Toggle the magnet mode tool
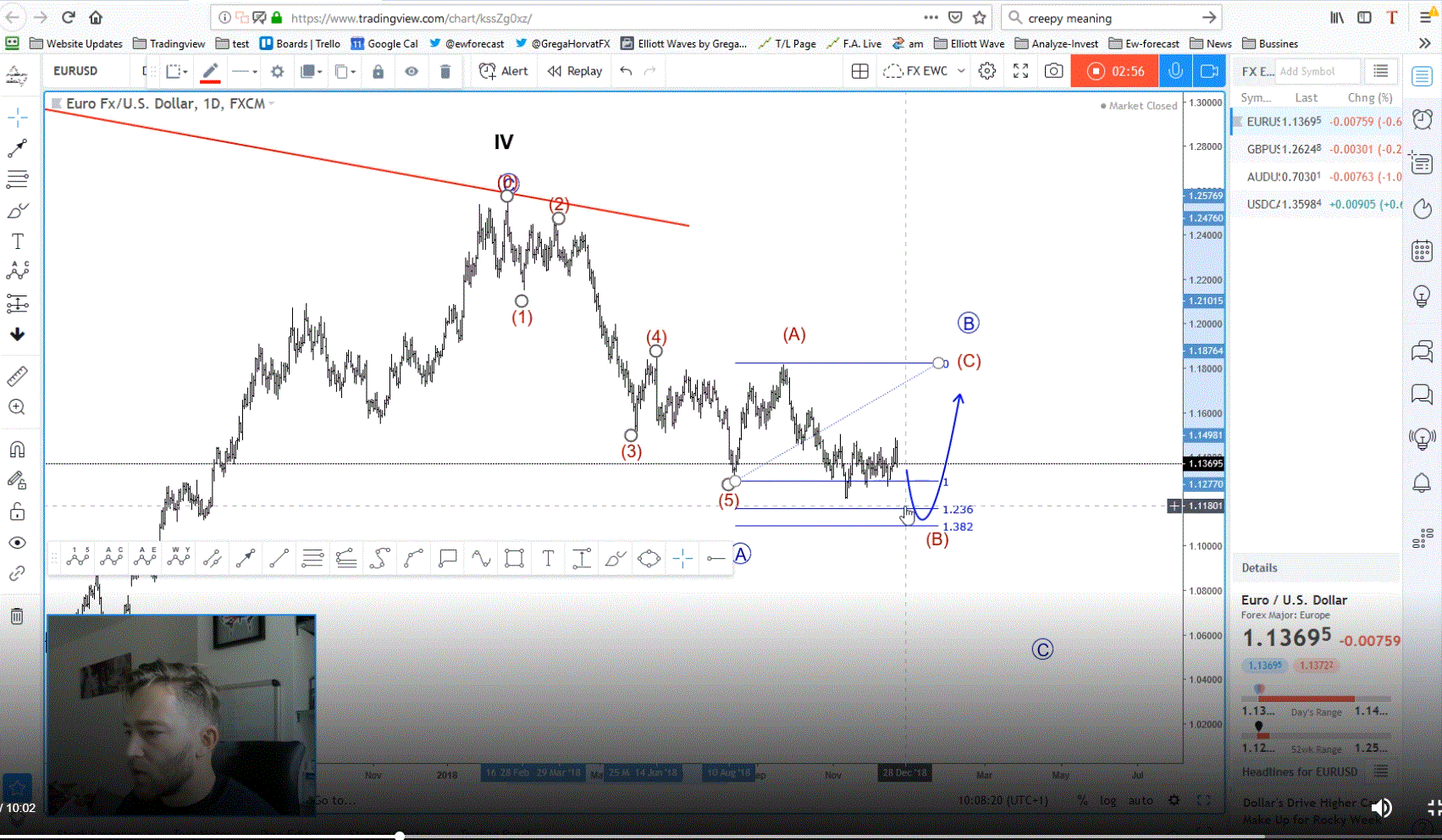The width and height of the screenshot is (1442, 840). (17, 450)
